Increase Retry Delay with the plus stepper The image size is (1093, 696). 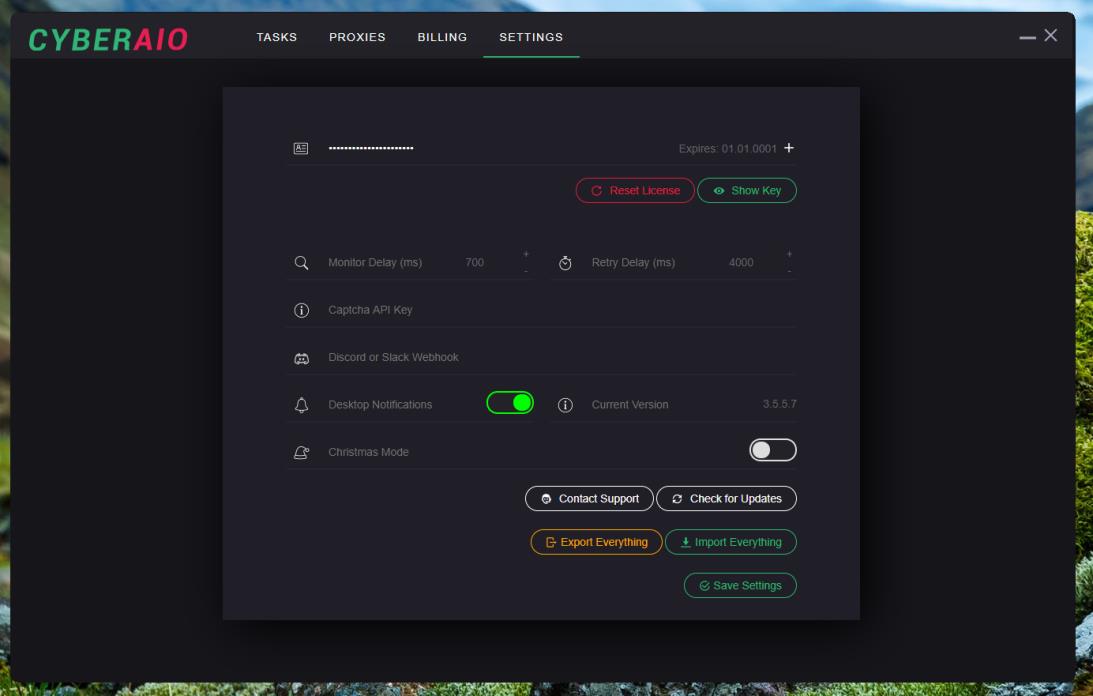(x=789, y=254)
